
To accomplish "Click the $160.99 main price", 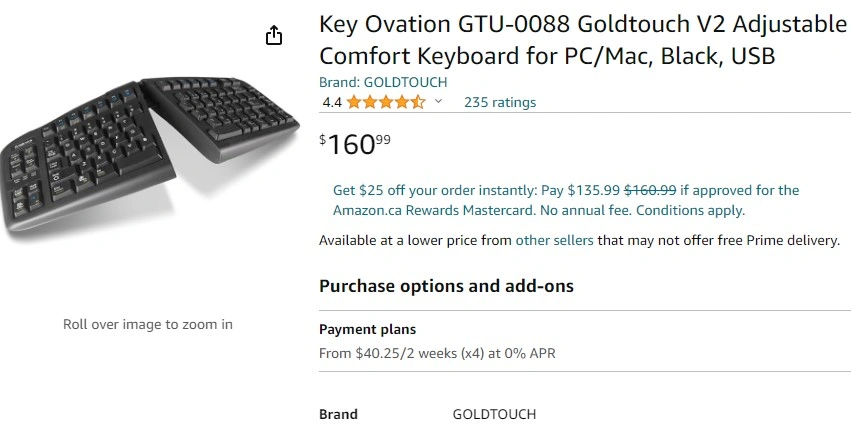I will pyautogui.click(x=355, y=144).
